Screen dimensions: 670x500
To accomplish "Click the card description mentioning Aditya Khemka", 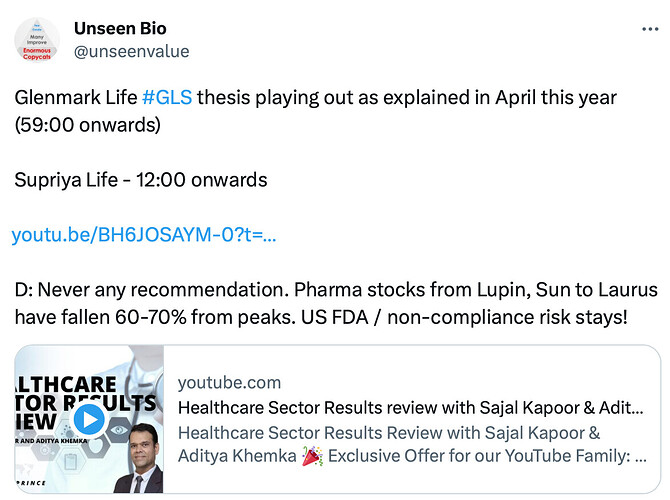I will coord(412,444).
